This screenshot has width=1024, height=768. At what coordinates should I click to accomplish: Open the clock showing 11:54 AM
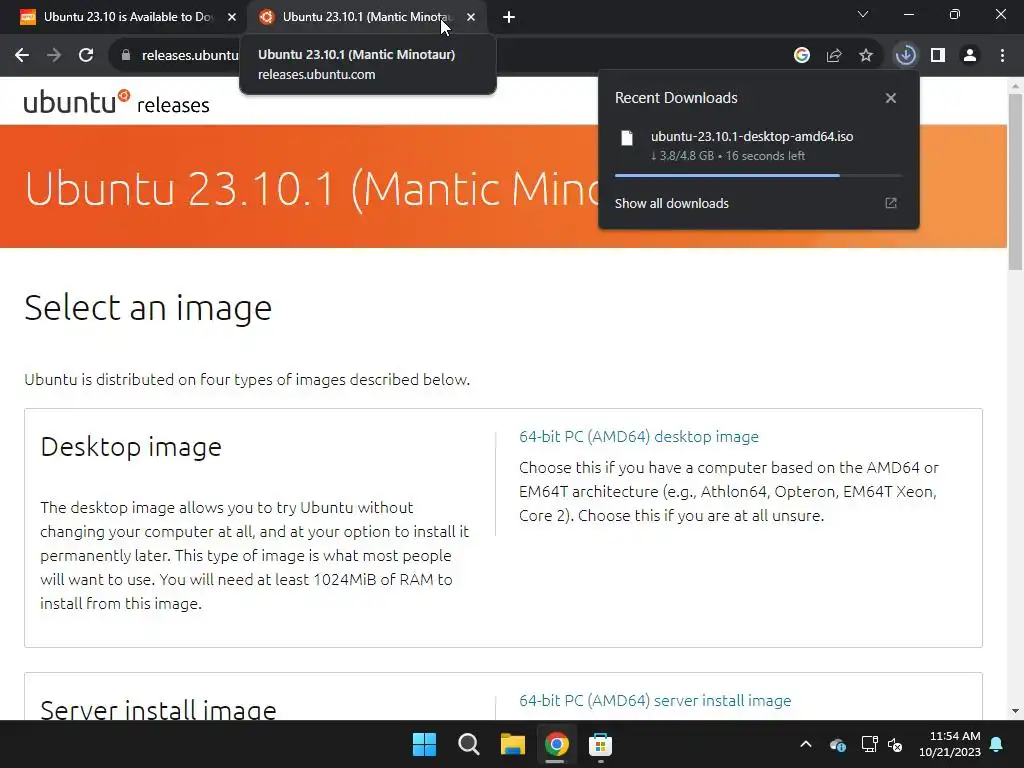(x=950, y=744)
